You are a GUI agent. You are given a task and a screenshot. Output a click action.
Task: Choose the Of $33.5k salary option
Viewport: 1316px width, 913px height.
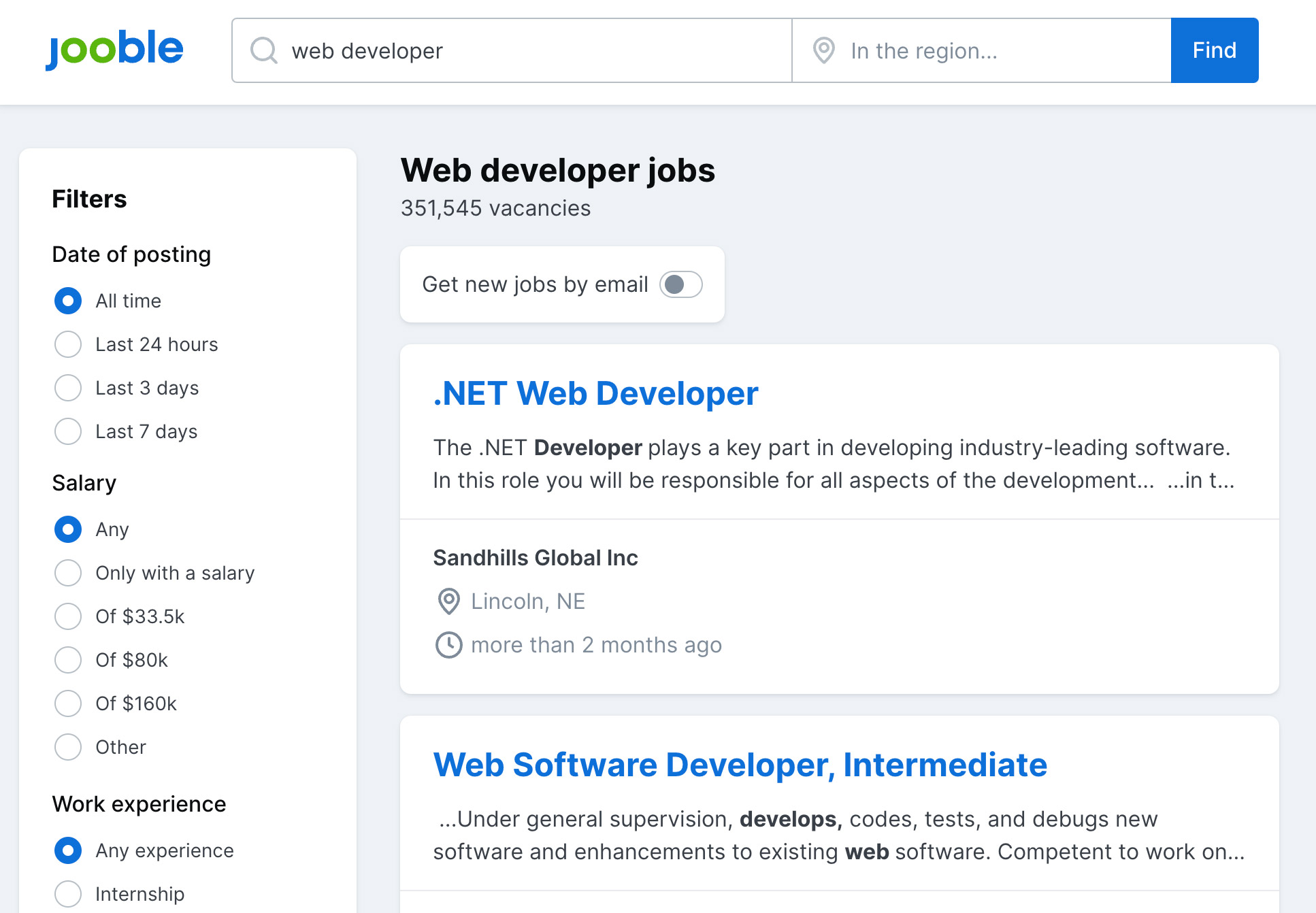pos(68,616)
